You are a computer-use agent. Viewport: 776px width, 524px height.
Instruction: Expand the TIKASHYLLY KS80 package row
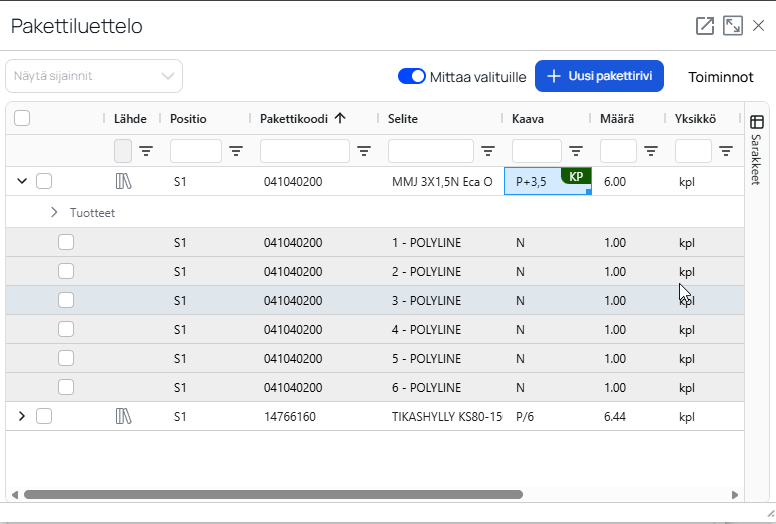[22, 416]
